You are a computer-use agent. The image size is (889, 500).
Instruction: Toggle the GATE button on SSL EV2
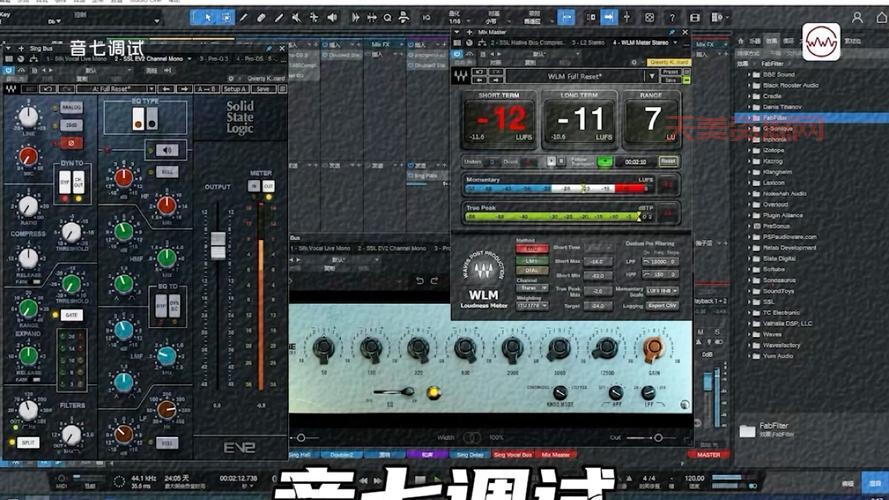(x=71, y=315)
